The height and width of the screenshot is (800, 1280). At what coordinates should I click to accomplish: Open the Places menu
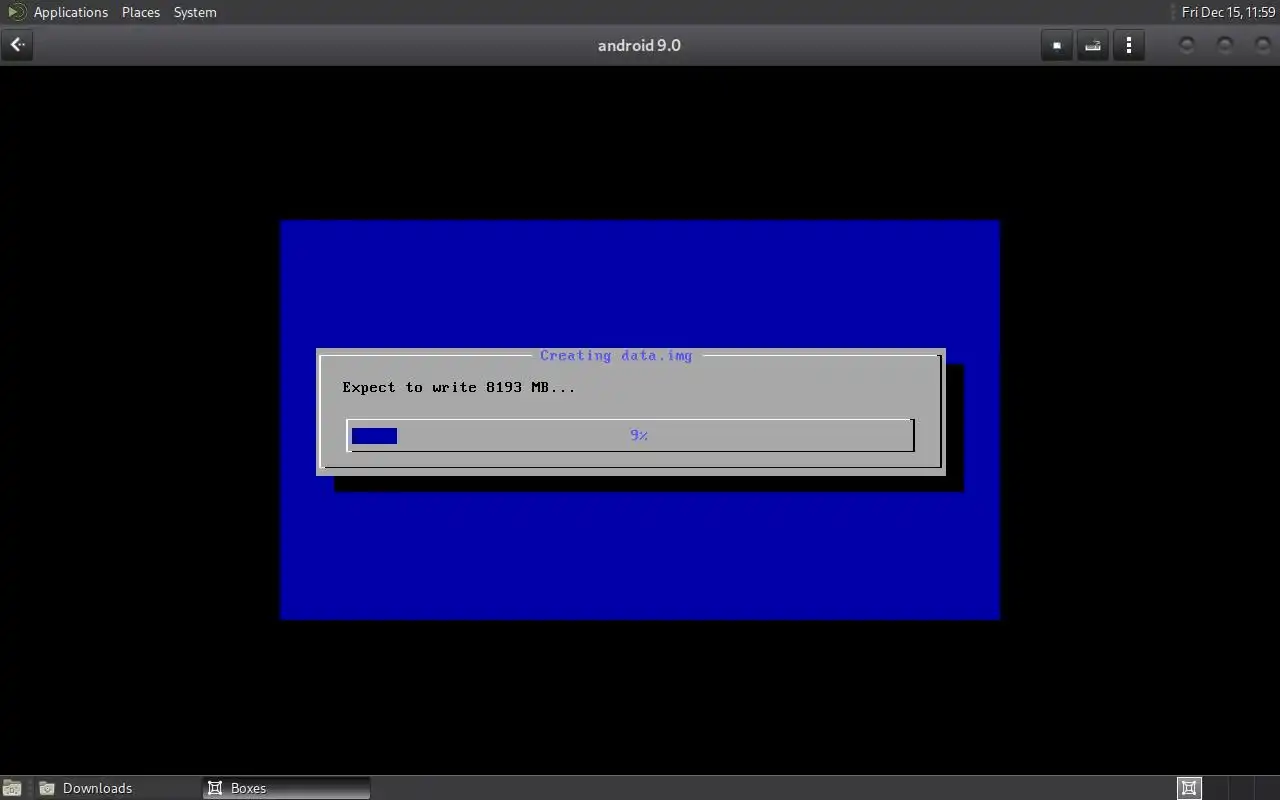[141, 12]
